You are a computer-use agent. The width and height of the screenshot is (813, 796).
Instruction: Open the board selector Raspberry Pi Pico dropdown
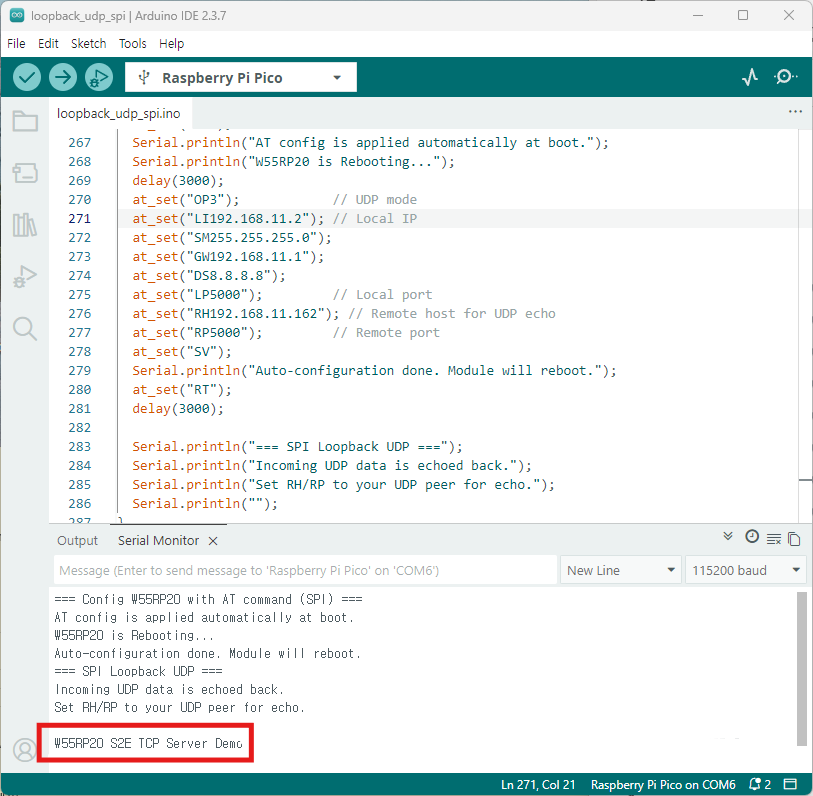(x=240, y=77)
